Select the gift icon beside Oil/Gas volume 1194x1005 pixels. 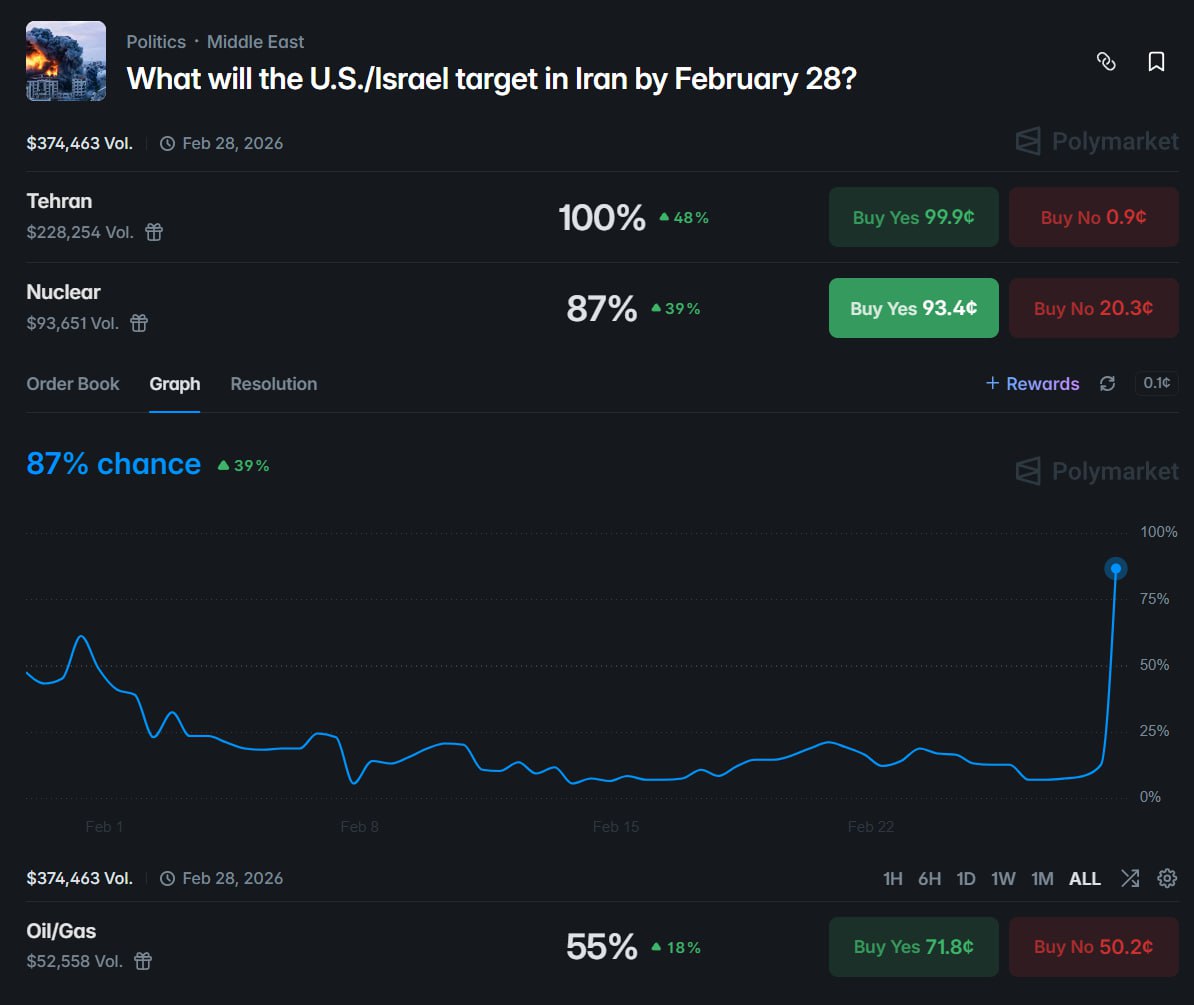click(143, 961)
